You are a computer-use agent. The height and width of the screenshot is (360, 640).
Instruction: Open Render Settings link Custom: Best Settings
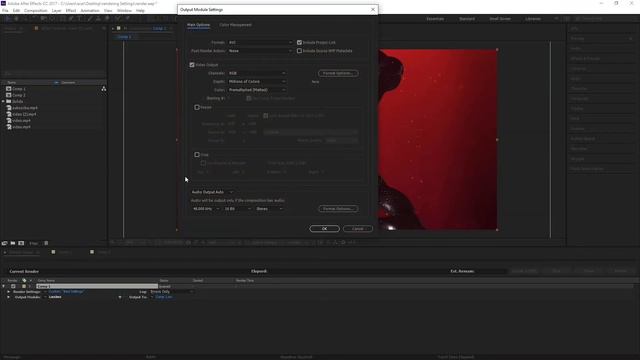click(66, 292)
